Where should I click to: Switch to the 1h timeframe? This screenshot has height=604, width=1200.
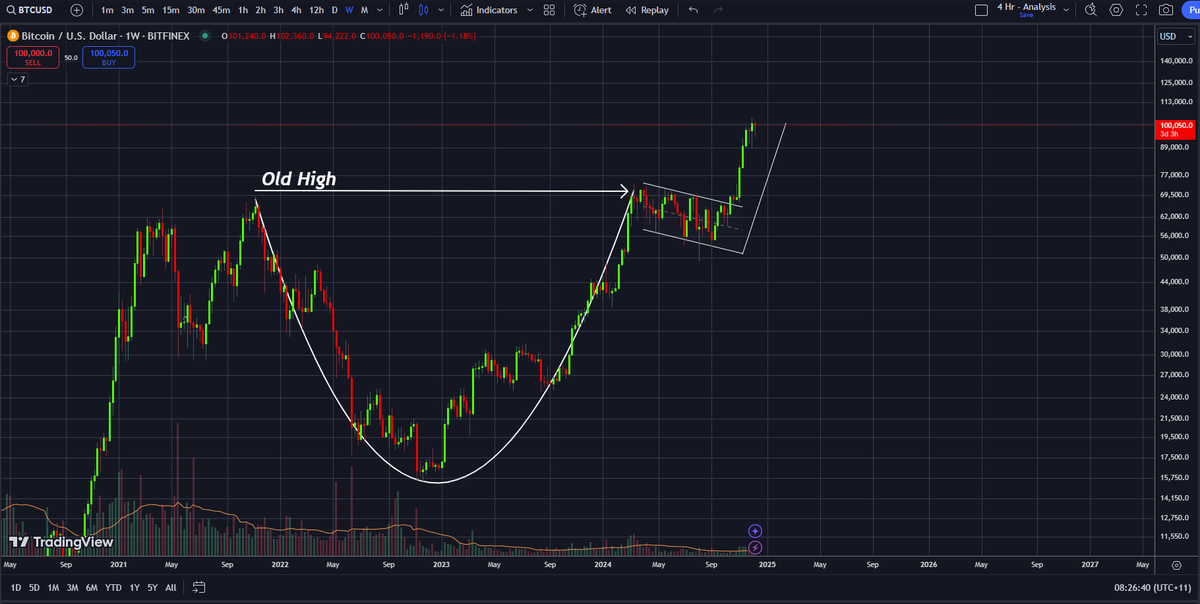click(x=243, y=10)
